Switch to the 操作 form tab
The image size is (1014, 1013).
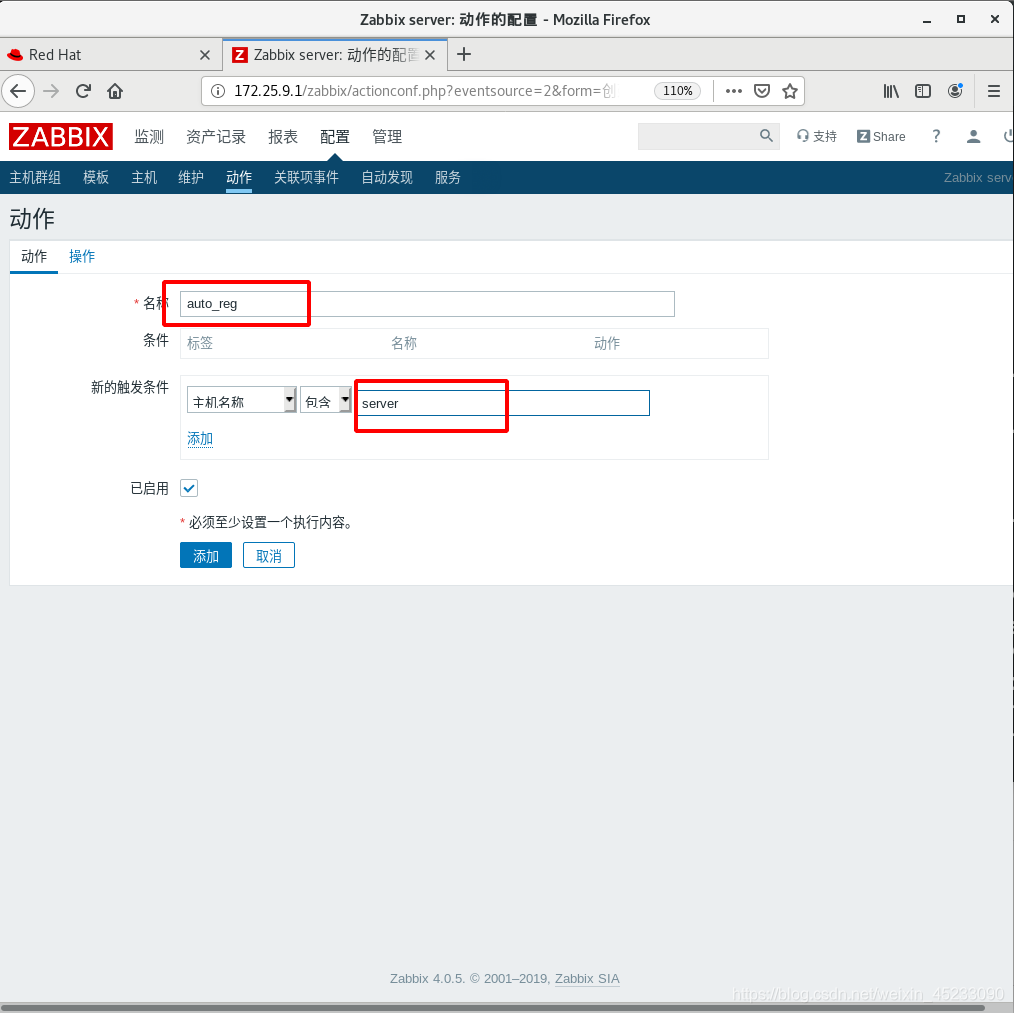82,256
